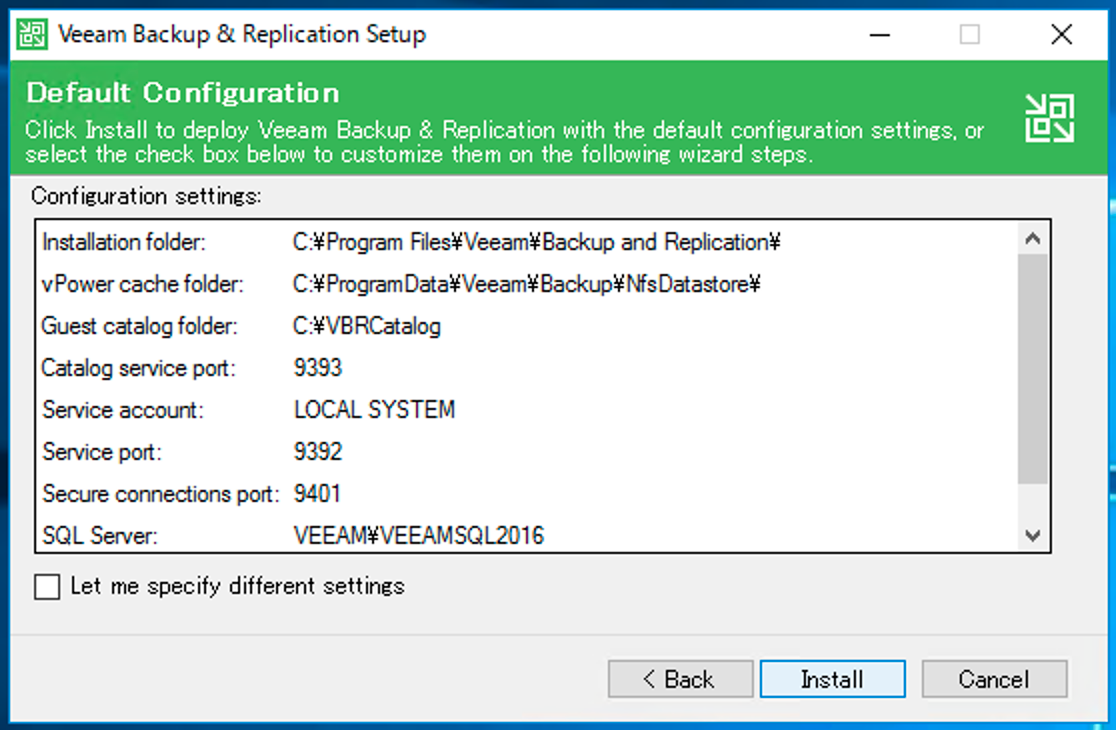Select SQL Server VEEAM¥VEEAMSQL2016 value

pyautogui.click(x=418, y=536)
